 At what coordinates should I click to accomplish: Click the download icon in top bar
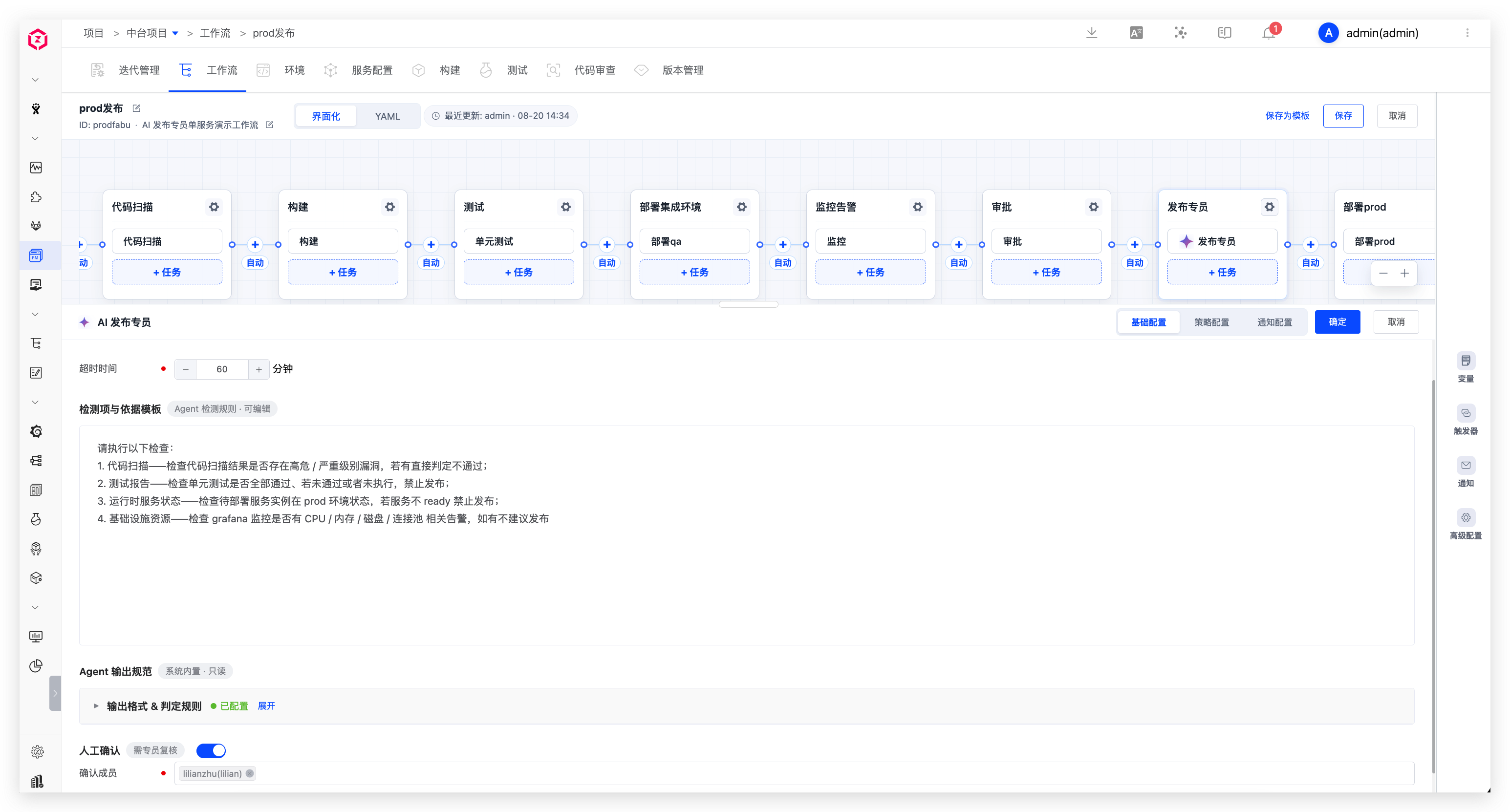pos(1092,33)
